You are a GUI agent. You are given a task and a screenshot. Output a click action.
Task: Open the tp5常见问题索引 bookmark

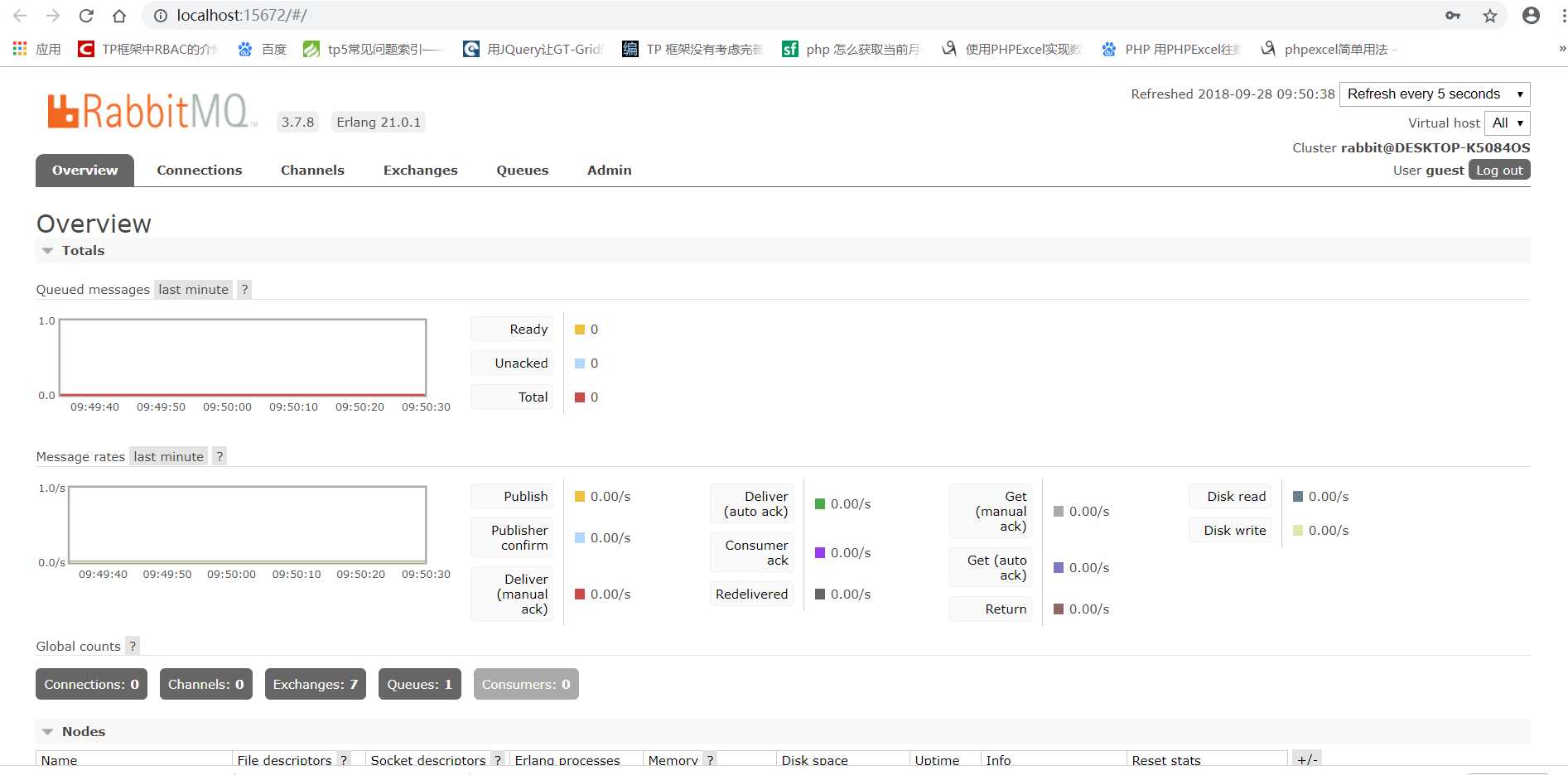click(x=373, y=49)
